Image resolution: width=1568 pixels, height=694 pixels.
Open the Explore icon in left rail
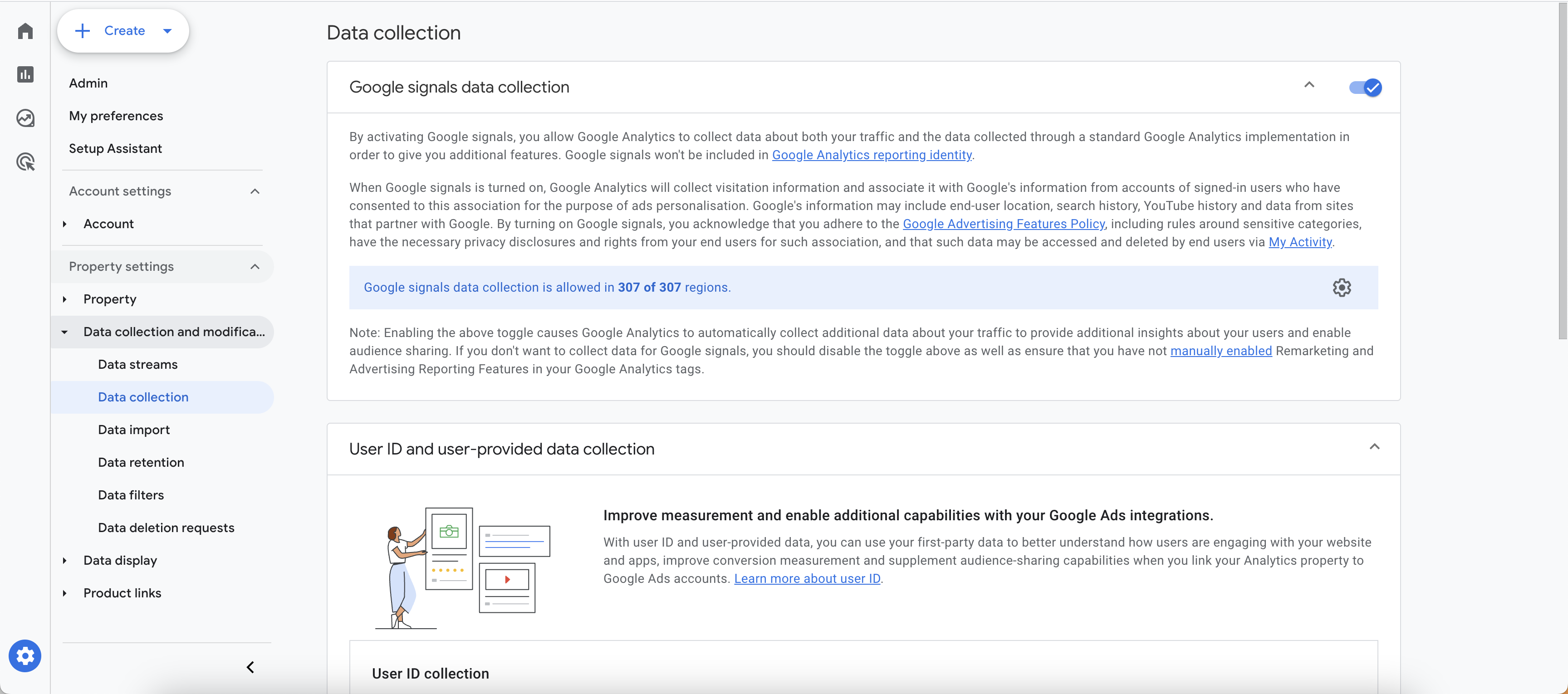(25, 118)
